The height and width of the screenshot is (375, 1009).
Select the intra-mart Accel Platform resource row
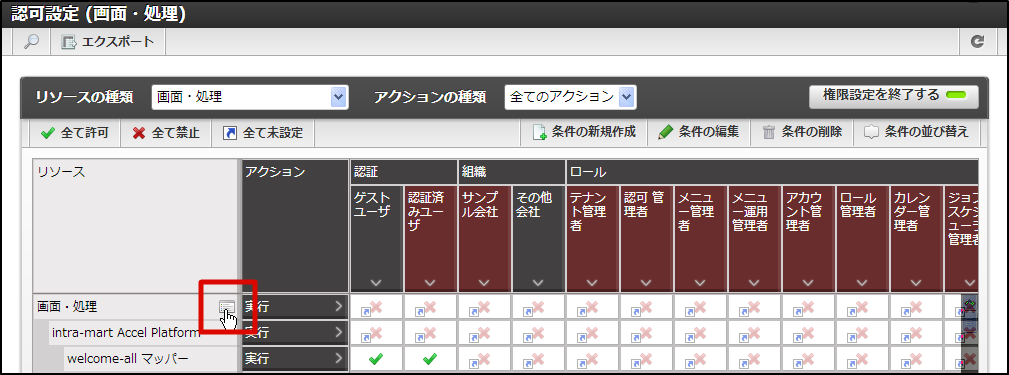[143, 333]
